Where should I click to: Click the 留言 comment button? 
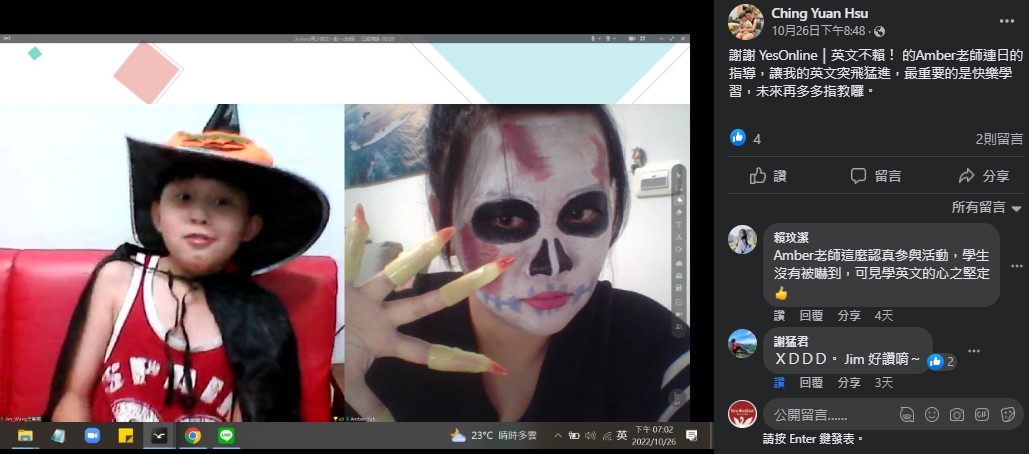tap(876, 176)
